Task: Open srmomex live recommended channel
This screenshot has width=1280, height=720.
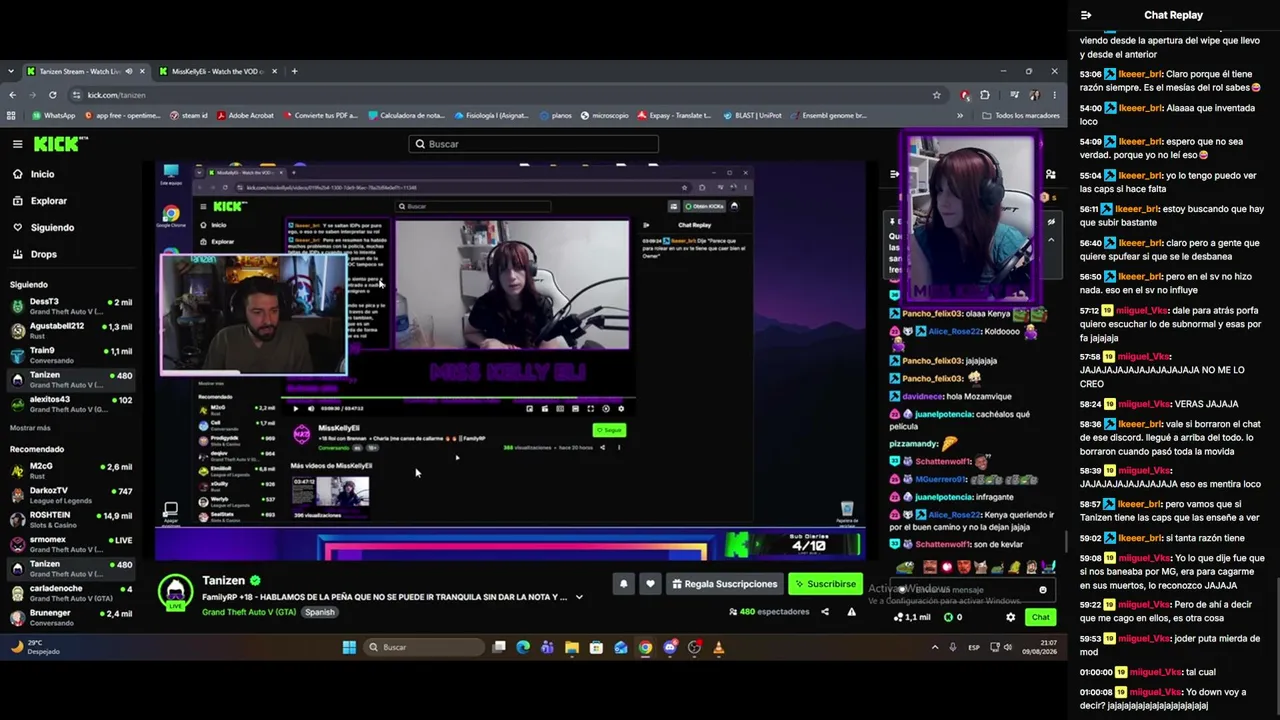Action: click(71, 544)
